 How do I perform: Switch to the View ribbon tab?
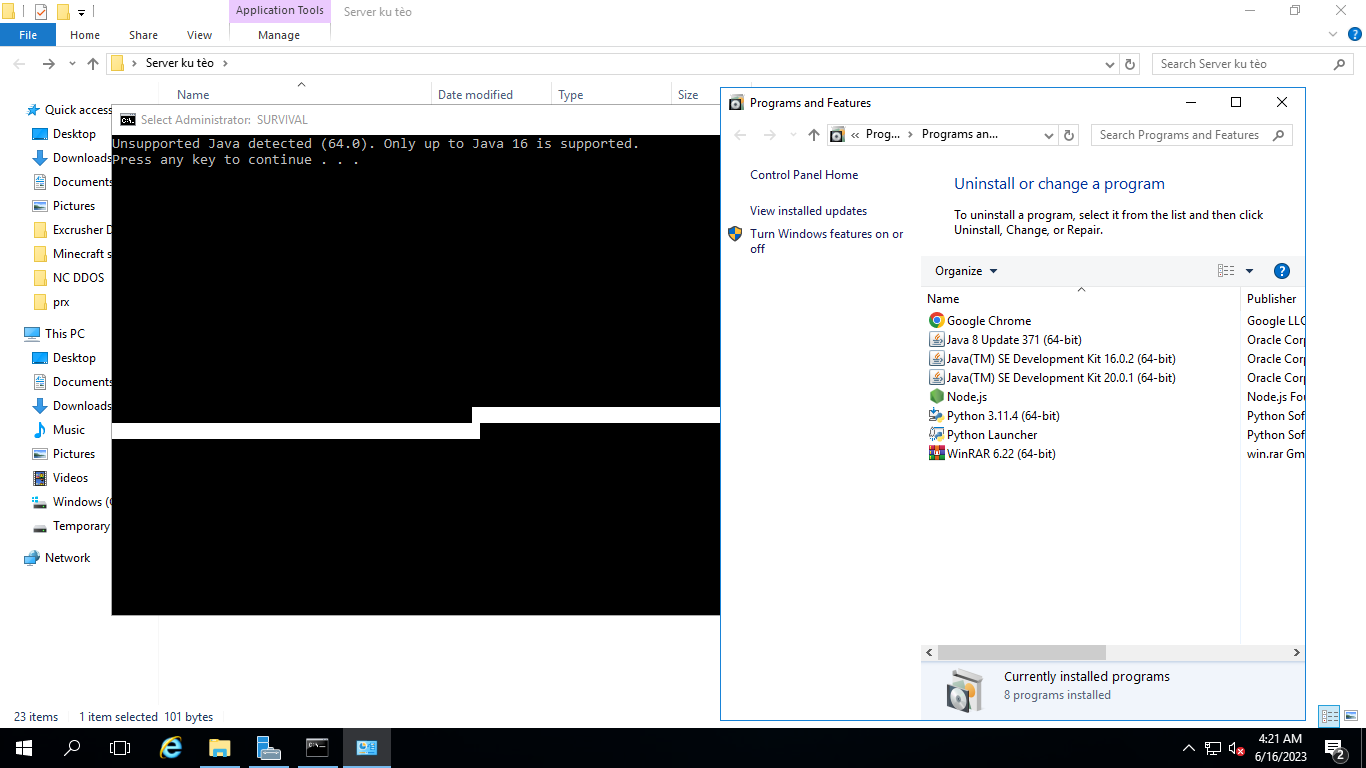pyautogui.click(x=199, y=35)
